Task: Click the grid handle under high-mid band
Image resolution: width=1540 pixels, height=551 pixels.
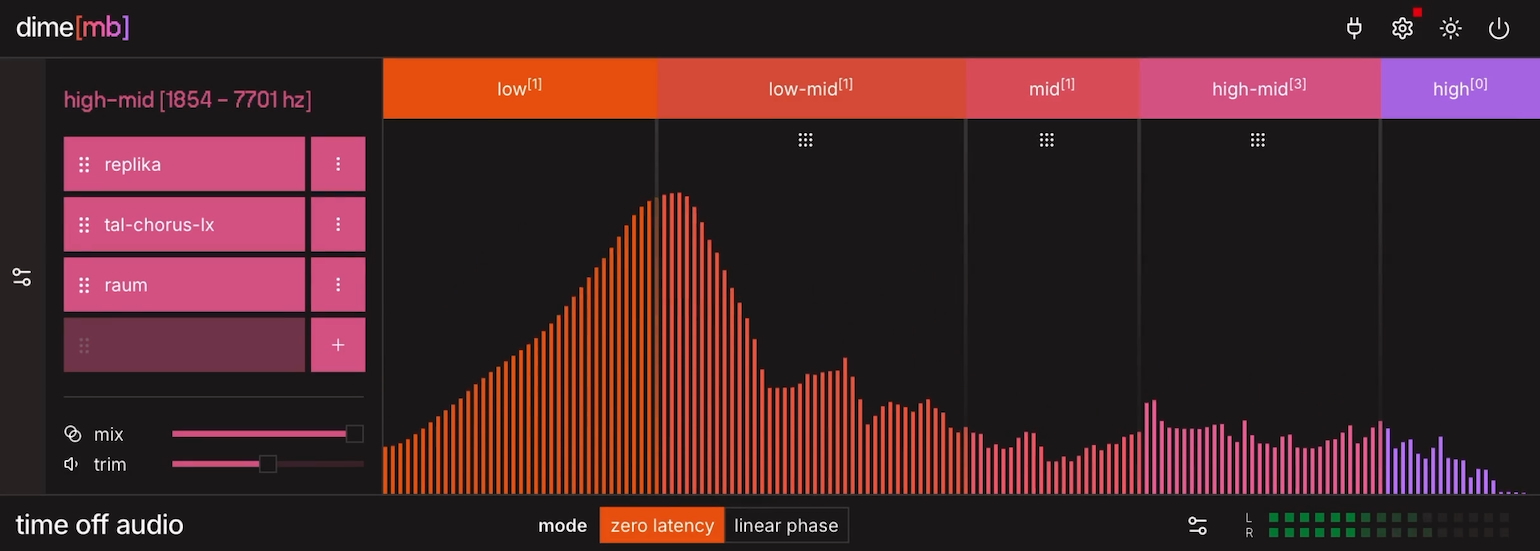Action: [1258, 140]
